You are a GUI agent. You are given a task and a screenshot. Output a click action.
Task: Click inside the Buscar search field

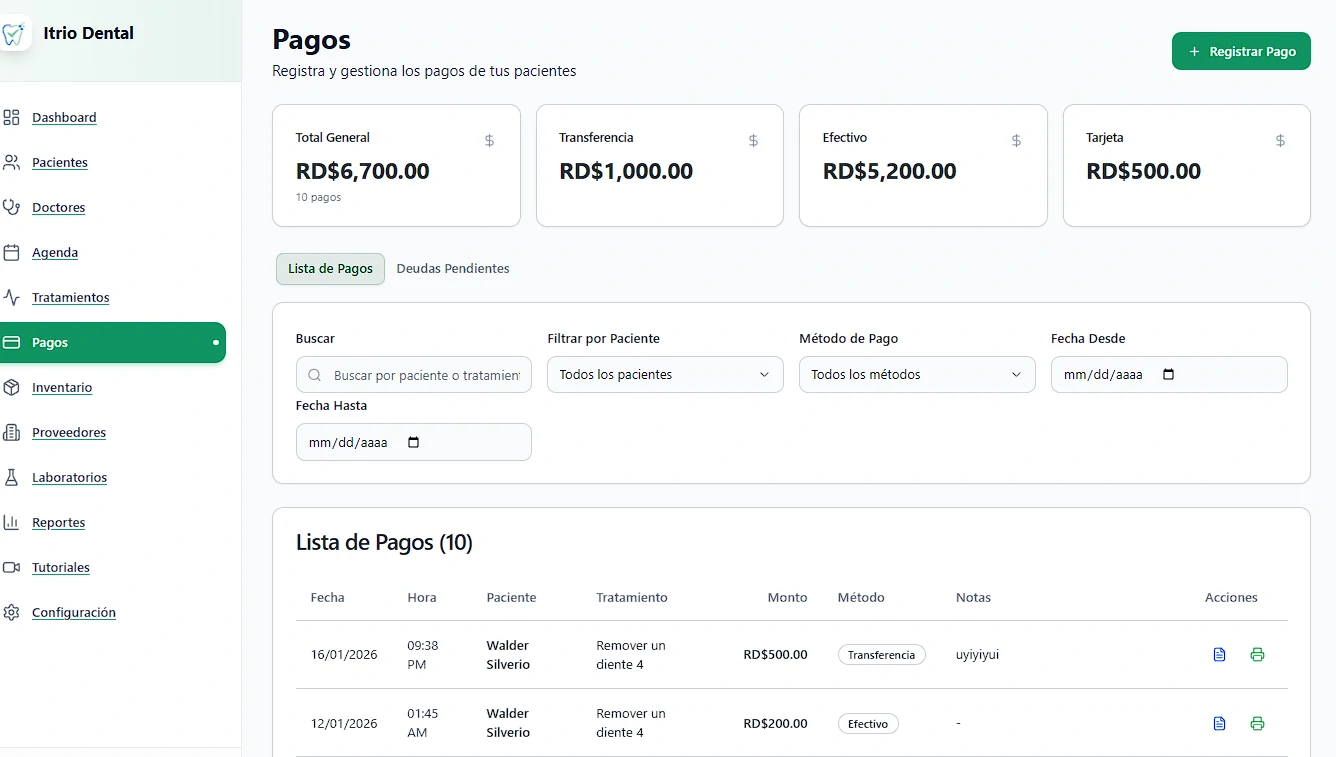(x=413, y=374)
